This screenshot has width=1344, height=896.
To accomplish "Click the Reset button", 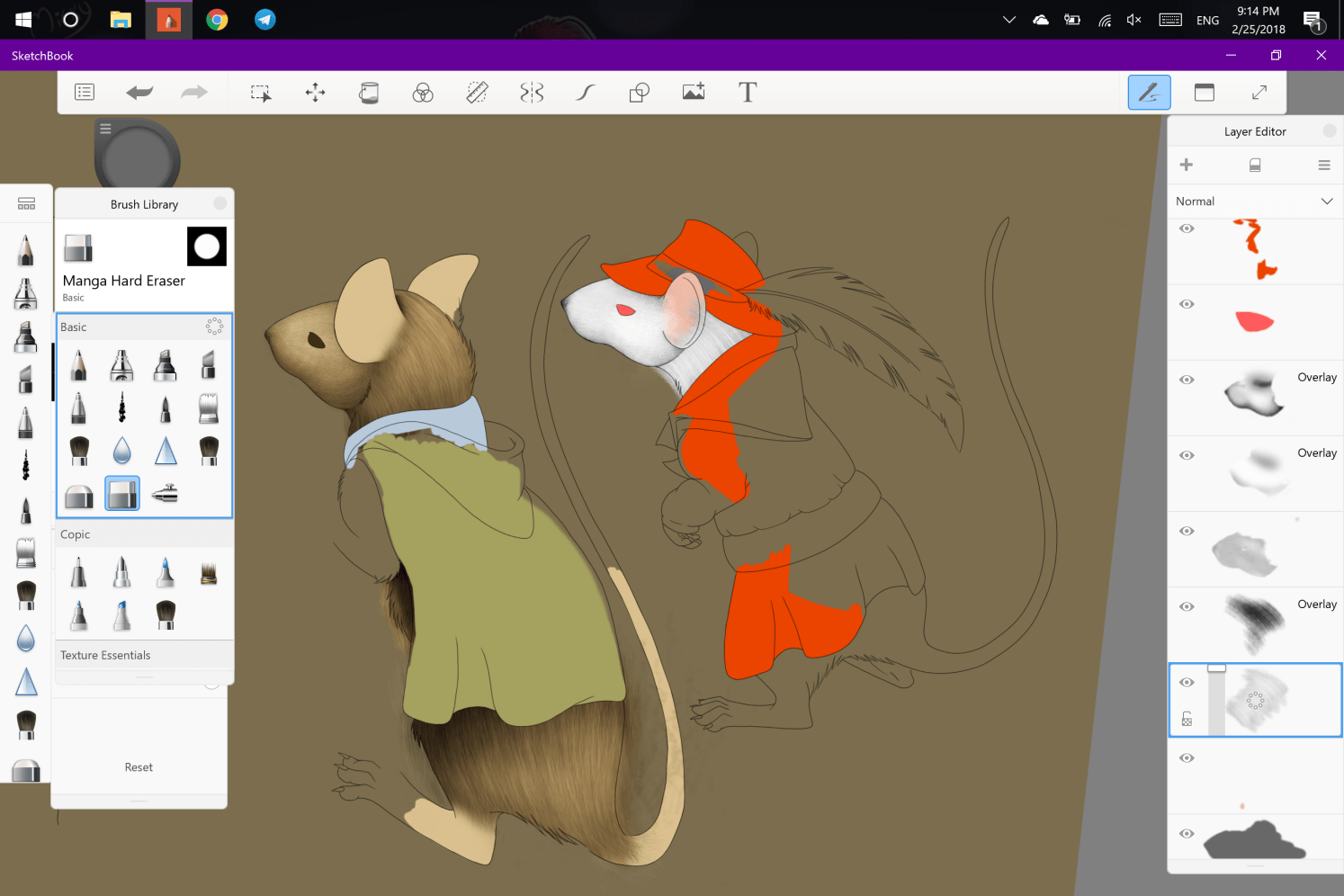I will [x=139, y=767].
